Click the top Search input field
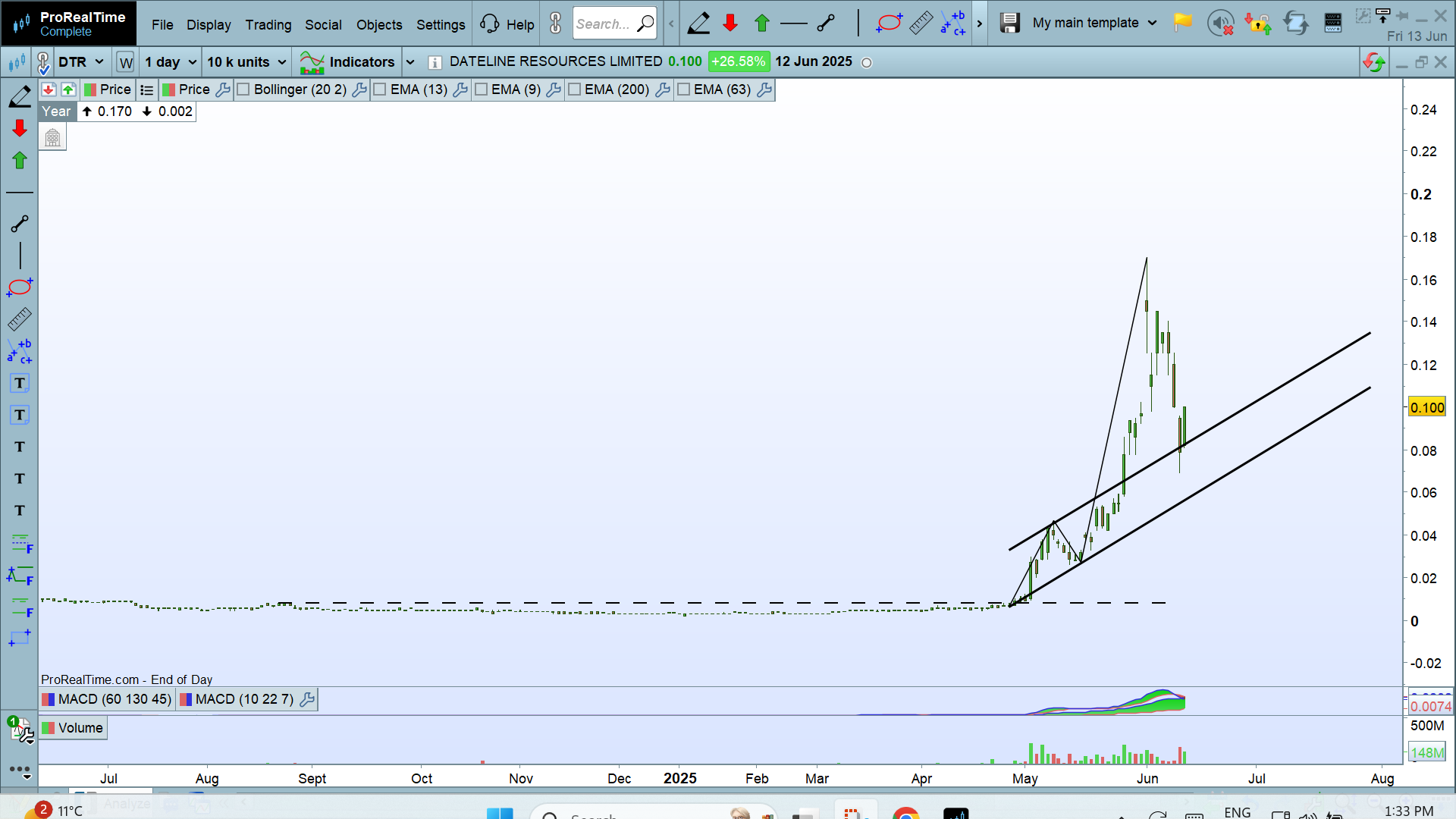 [615, 24]
